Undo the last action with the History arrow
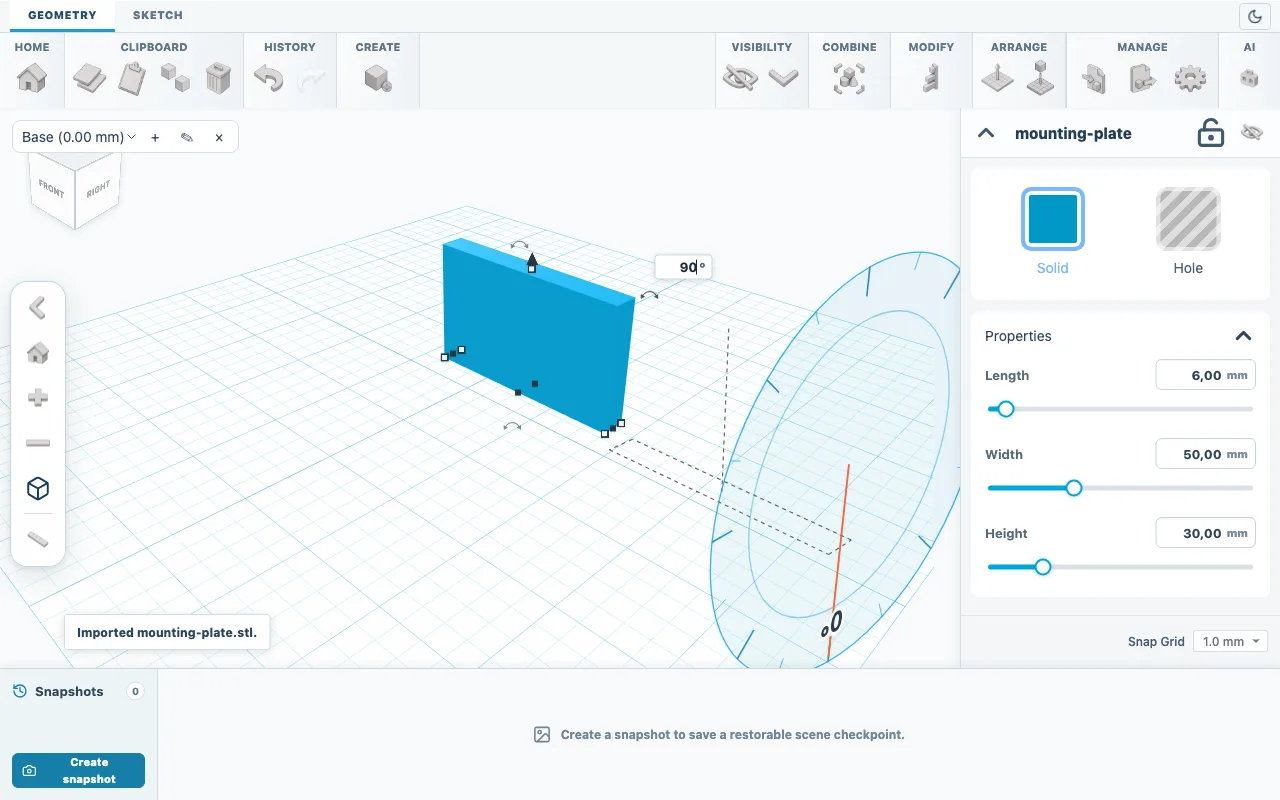Viewport: 1280px width, 800px height. pyautogui.click(x=268, y=78)
